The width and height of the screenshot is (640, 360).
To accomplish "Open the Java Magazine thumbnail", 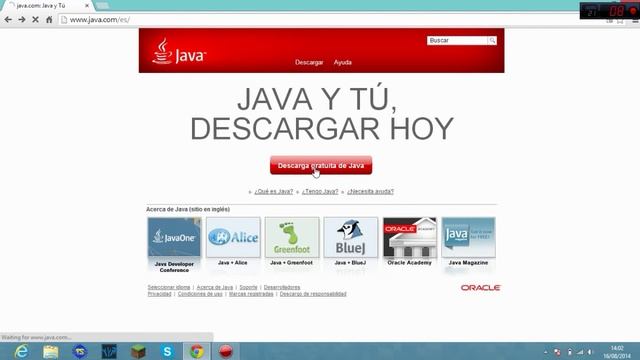I will tap(468, 237).
